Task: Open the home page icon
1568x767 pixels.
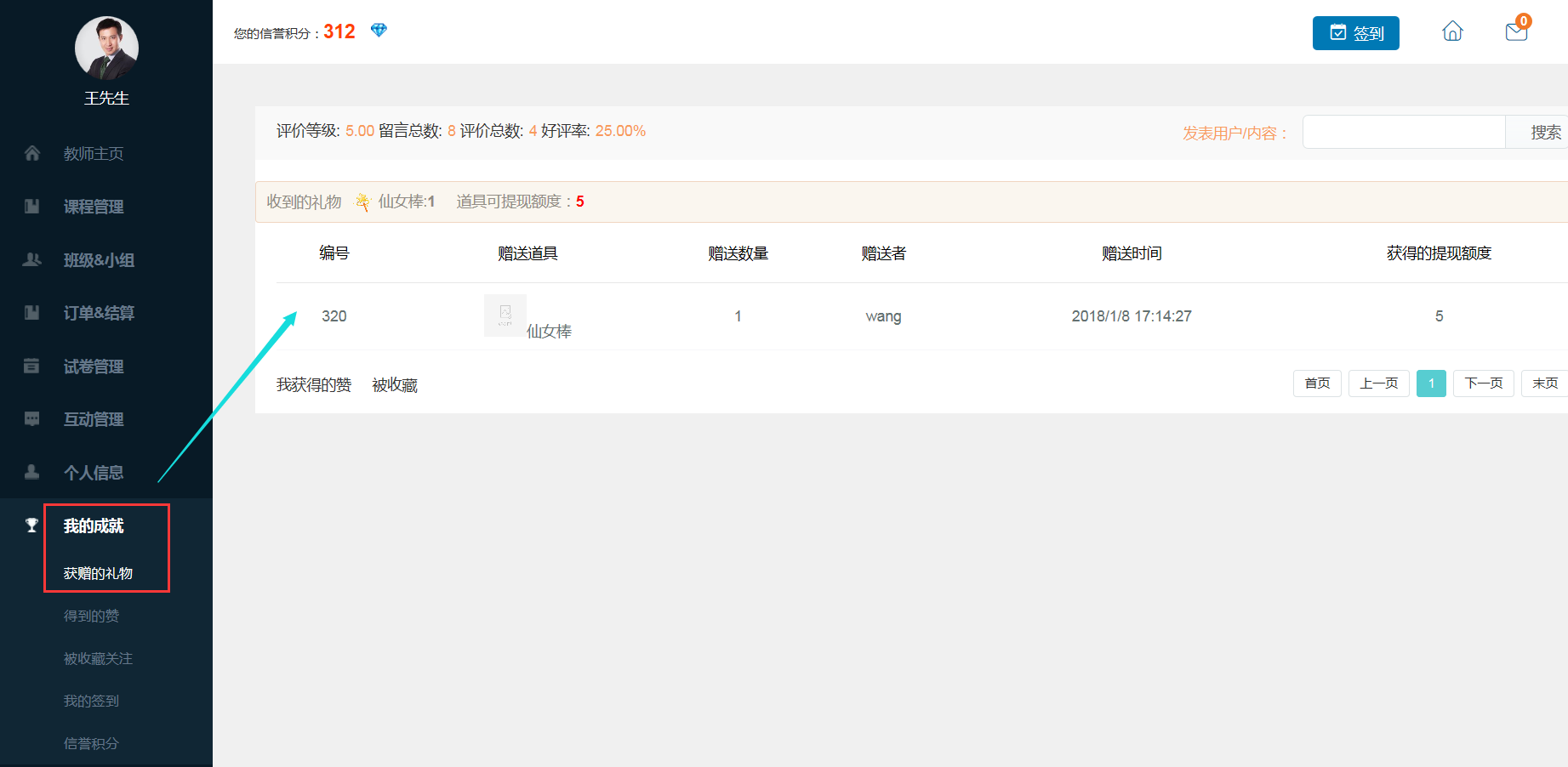Action: [1452, 31]
